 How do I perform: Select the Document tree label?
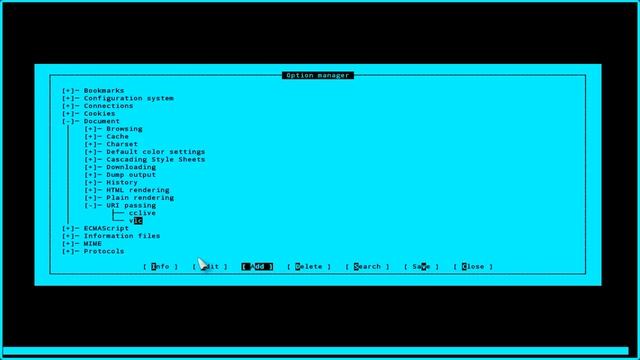point(102,121)
